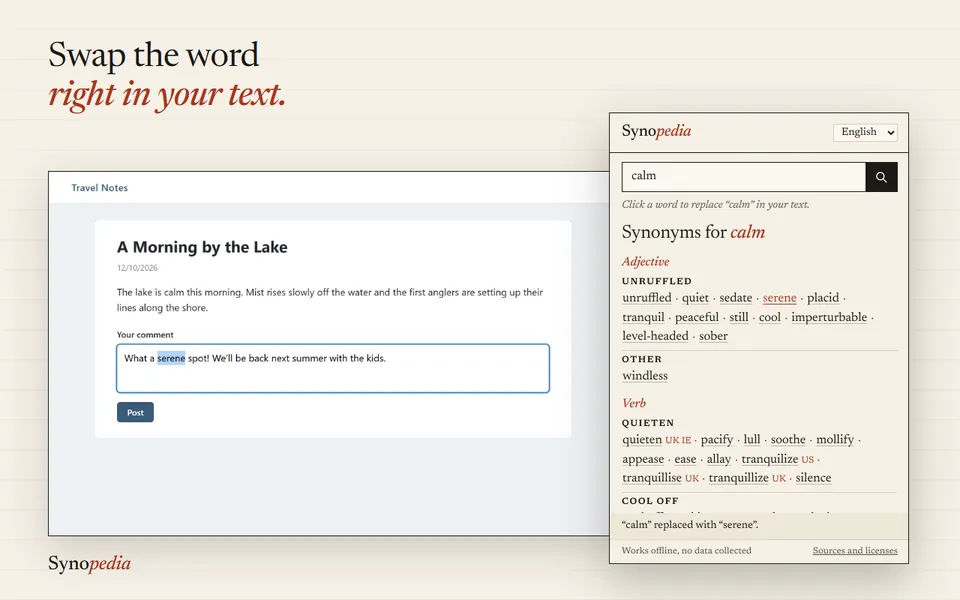The width and height of the screenshot is (960, 600).
Task: Click the Adjective heading
Action: [x=645, y=261]
